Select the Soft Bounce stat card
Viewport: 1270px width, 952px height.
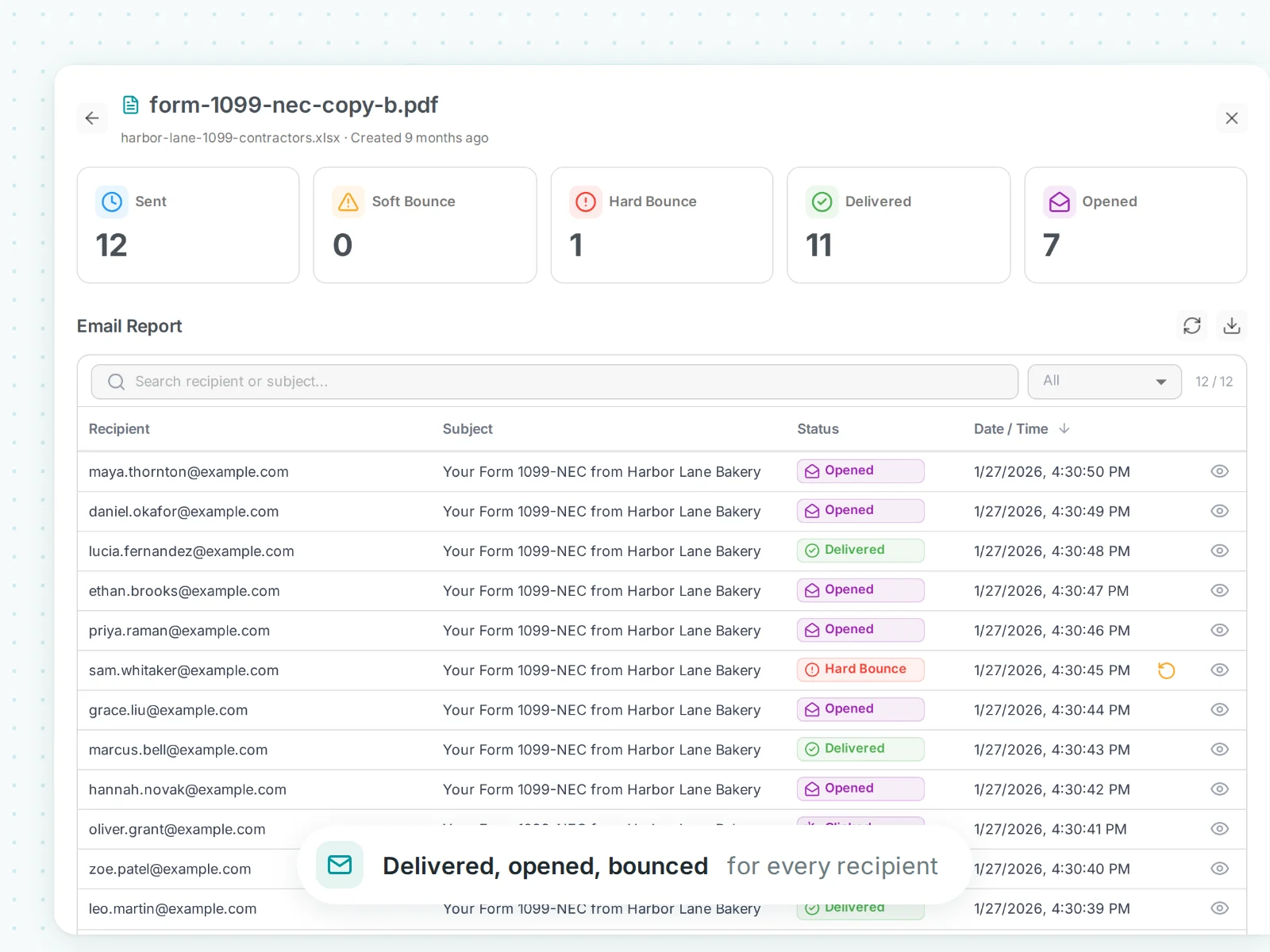(x=425, y=225)
